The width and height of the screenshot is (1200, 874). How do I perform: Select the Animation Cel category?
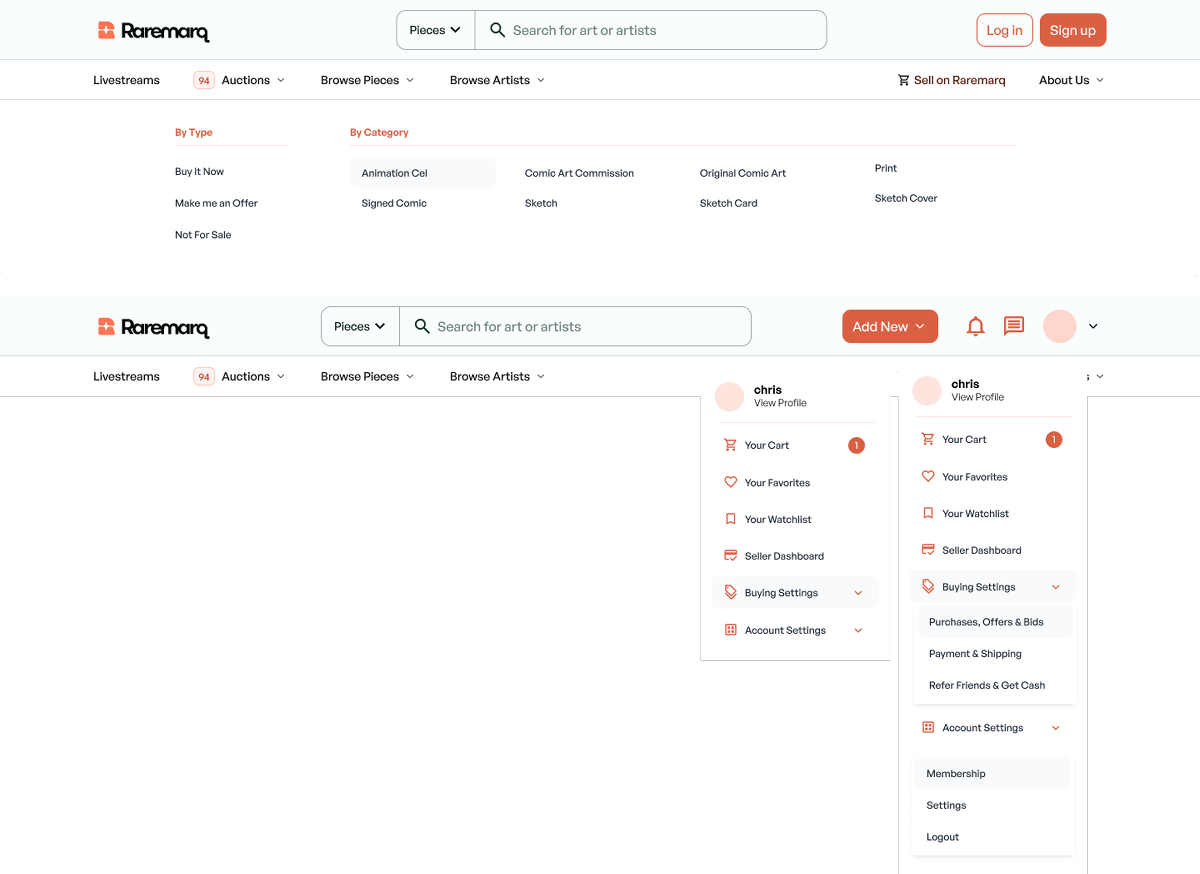tap(394, 172)
